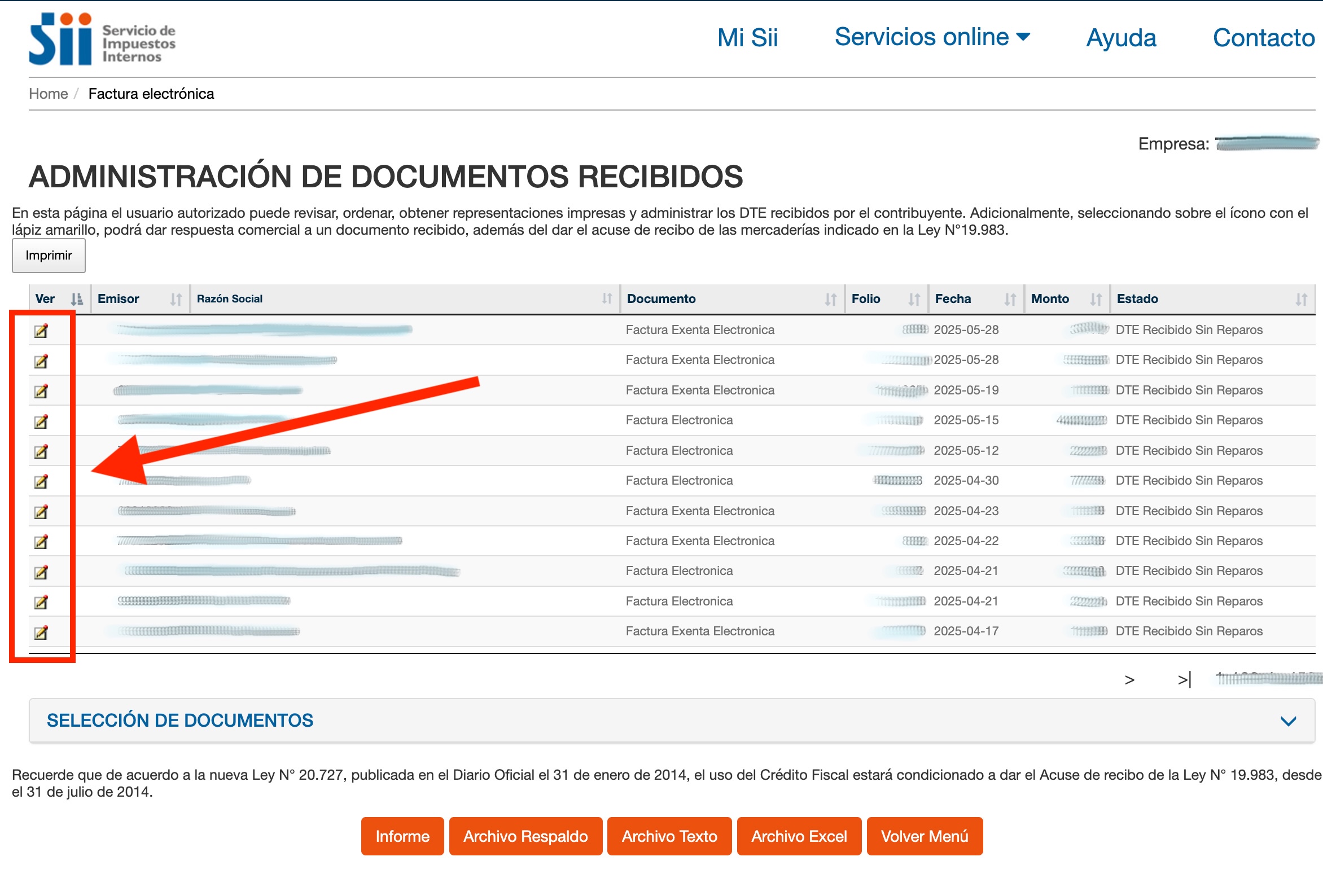This screenshot has height=896, width=1323.
Task: Open pencil icon for 2025-04-17 invoice row
Action: 41,632
